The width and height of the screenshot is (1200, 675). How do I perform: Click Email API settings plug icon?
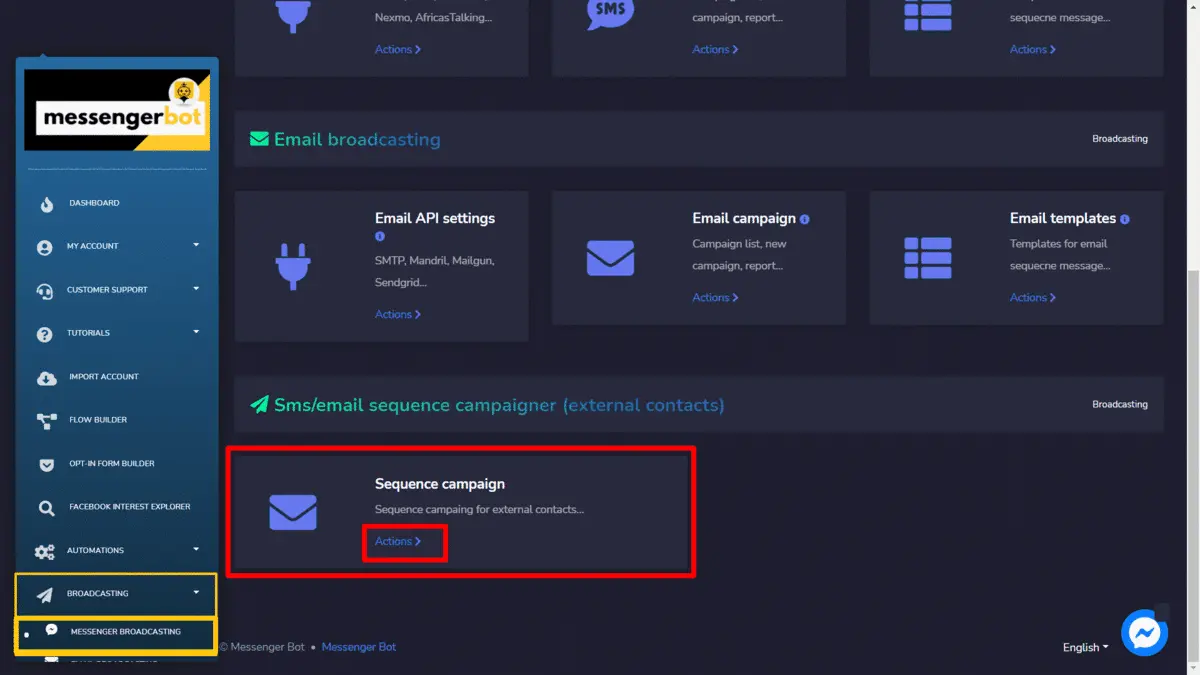[293, 267]
